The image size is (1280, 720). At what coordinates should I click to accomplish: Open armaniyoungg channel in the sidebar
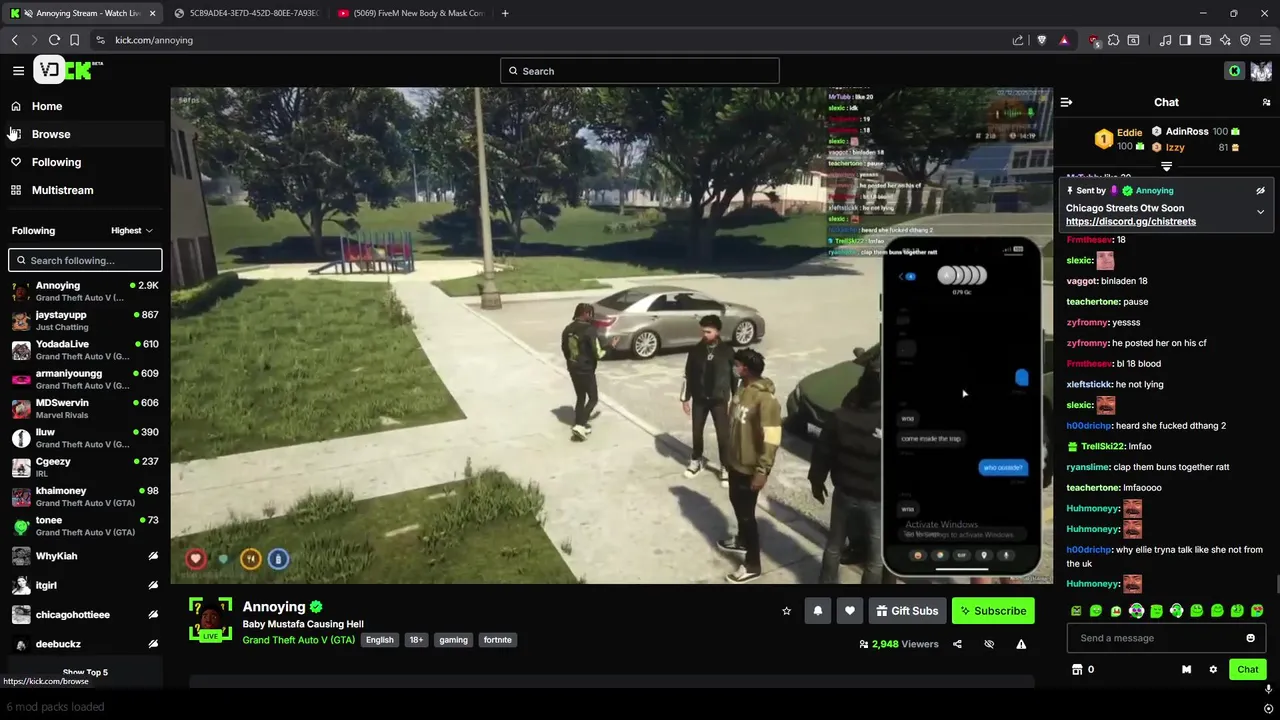[85, 379]
